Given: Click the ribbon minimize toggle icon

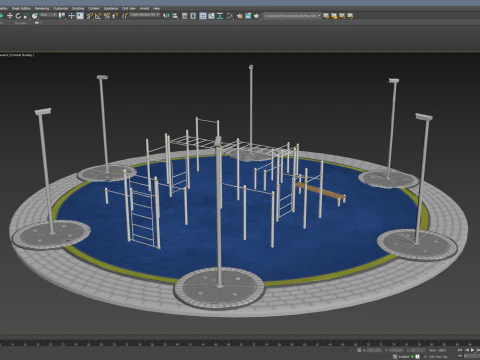Looking at the screenshot, I should point(37,23).
